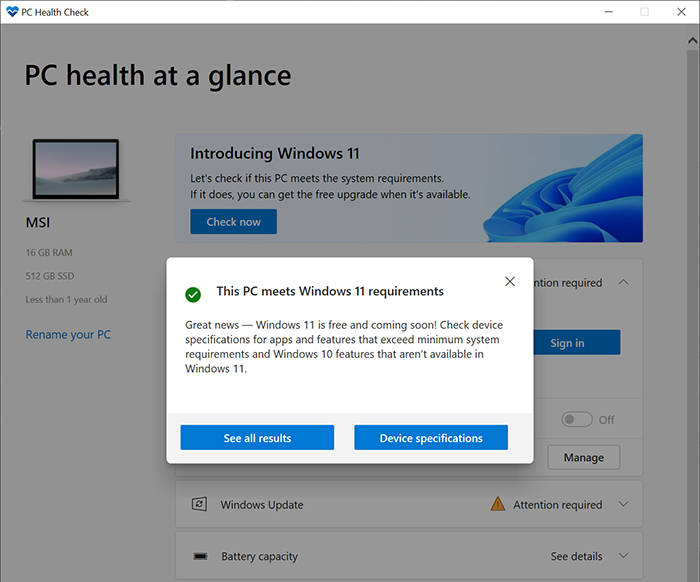This screenshot has width=700, height=582.
Task: Click the green checkmark icon in the dialog
Action: pos(193,295)
